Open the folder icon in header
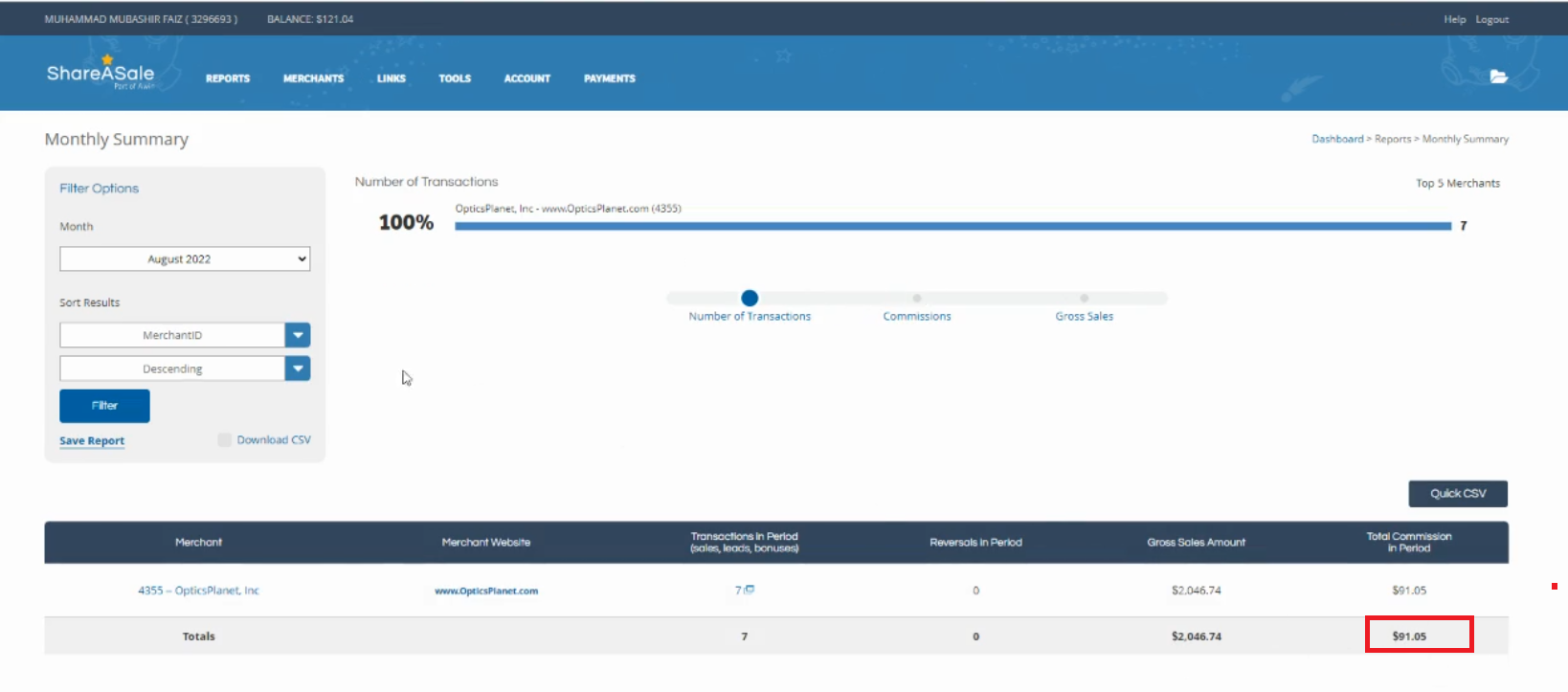 (x=1498, y=77)
